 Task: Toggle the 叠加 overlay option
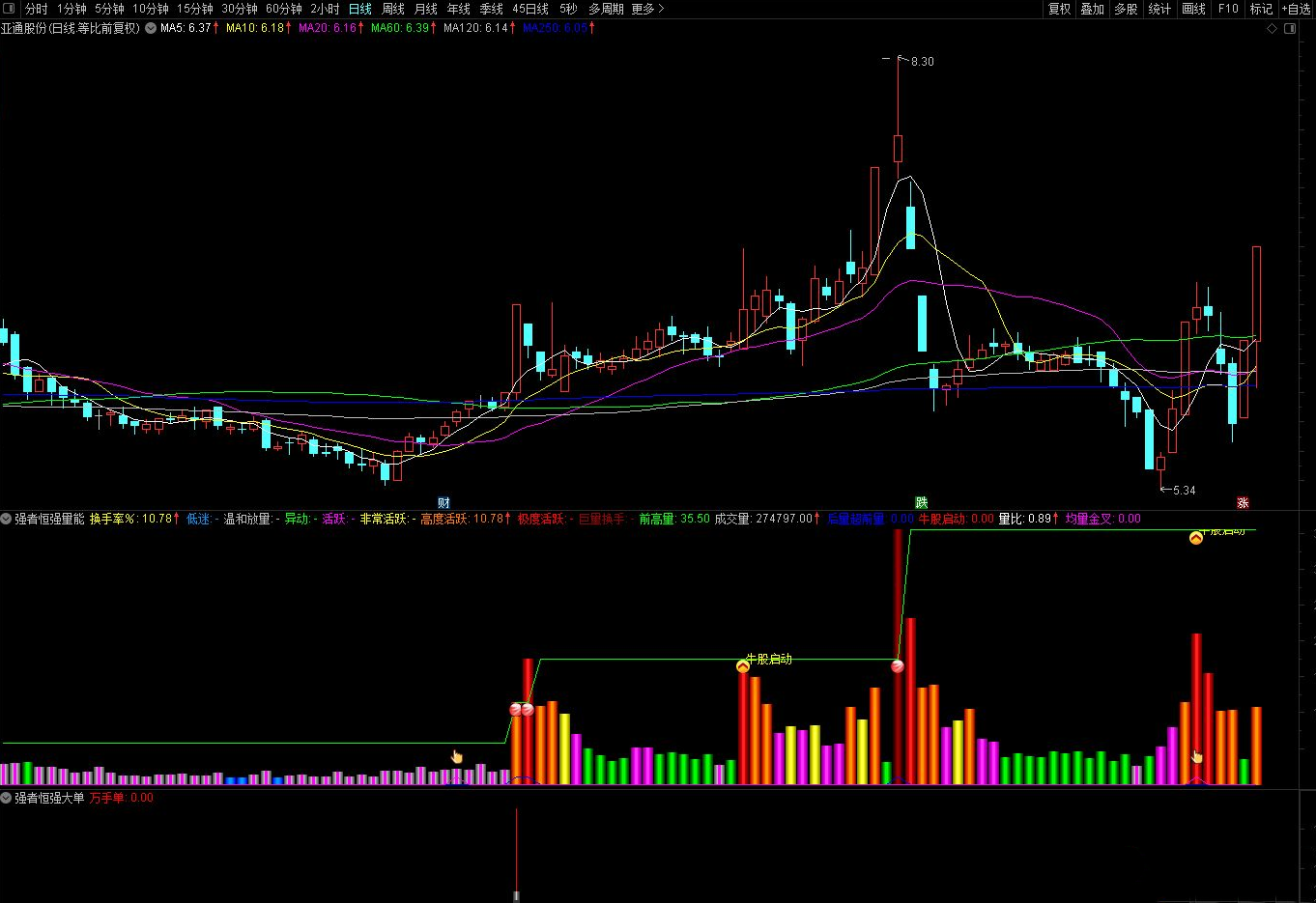pyautogui.click(x=1092, y=9)
